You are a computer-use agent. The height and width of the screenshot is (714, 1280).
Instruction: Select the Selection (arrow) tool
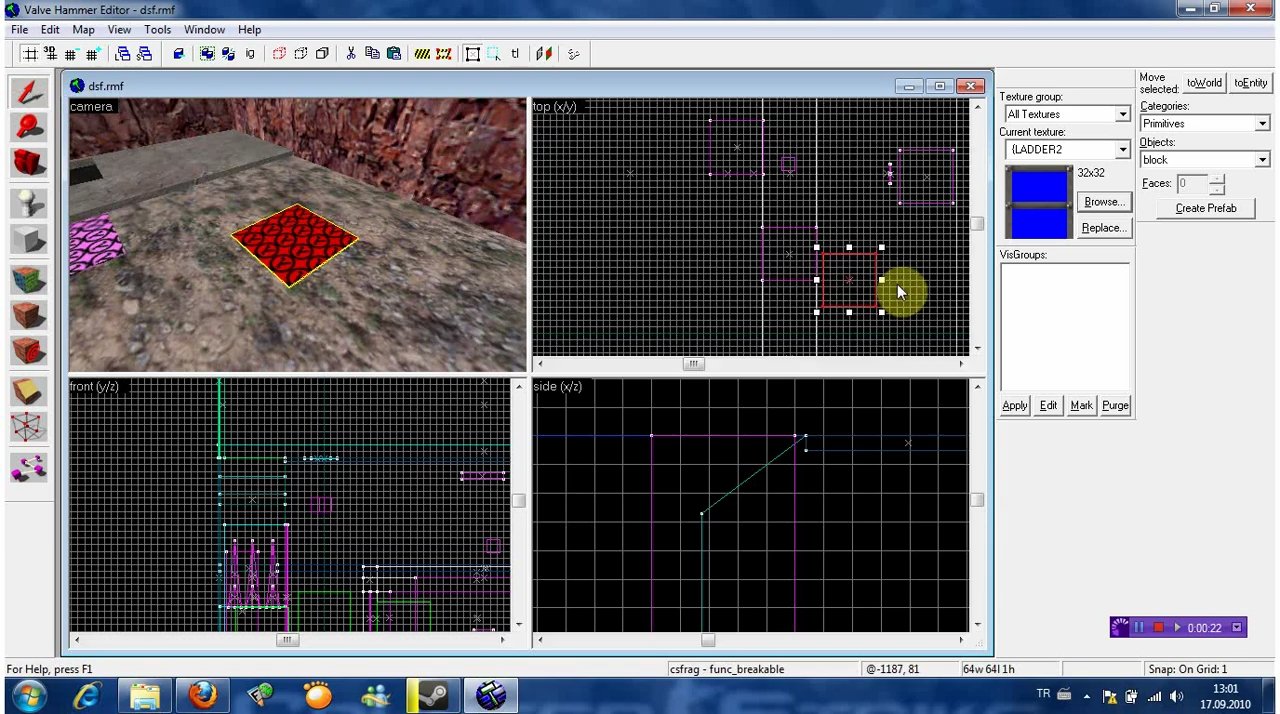(x=29, y=92)
